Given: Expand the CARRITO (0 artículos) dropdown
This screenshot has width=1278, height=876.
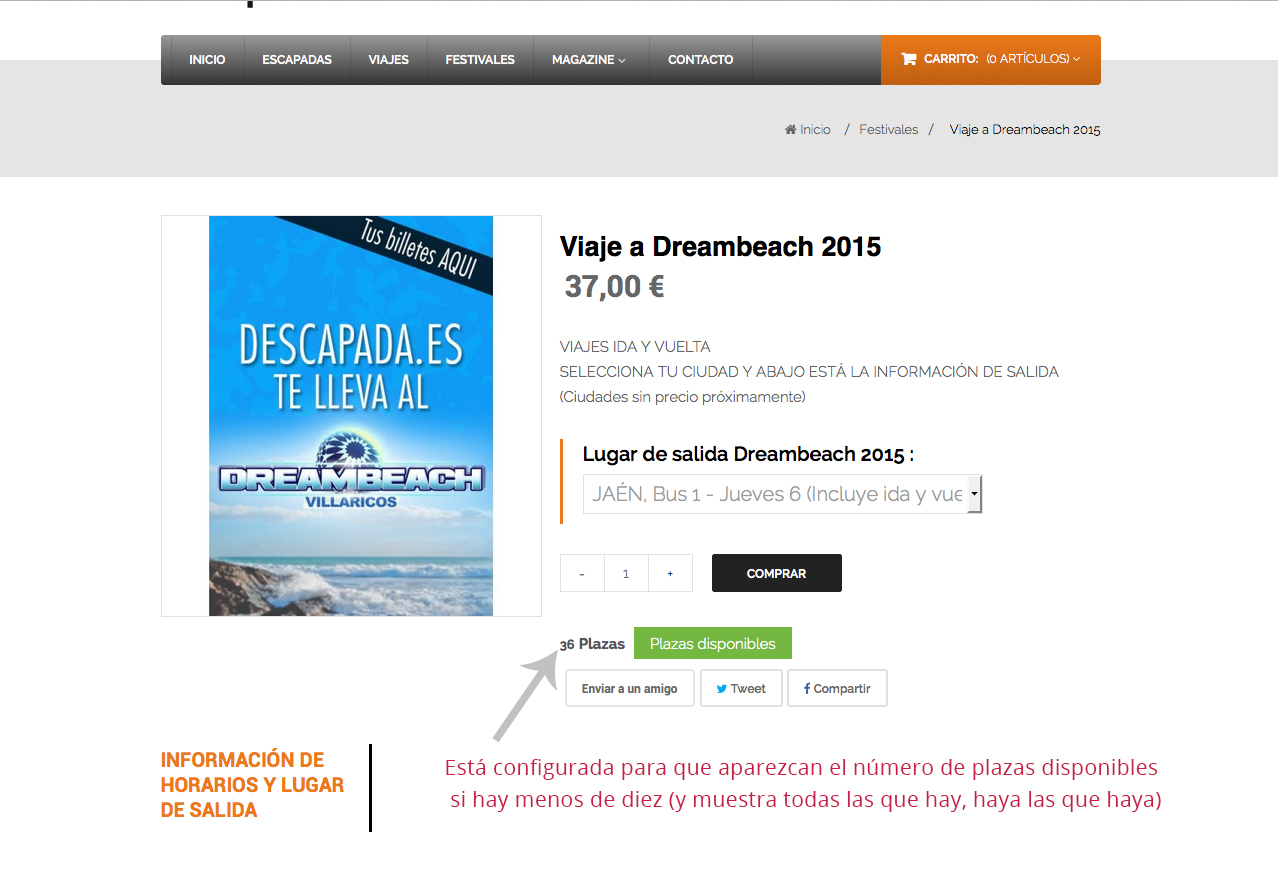Looking at the screenshot, I should tap(991, 60).
